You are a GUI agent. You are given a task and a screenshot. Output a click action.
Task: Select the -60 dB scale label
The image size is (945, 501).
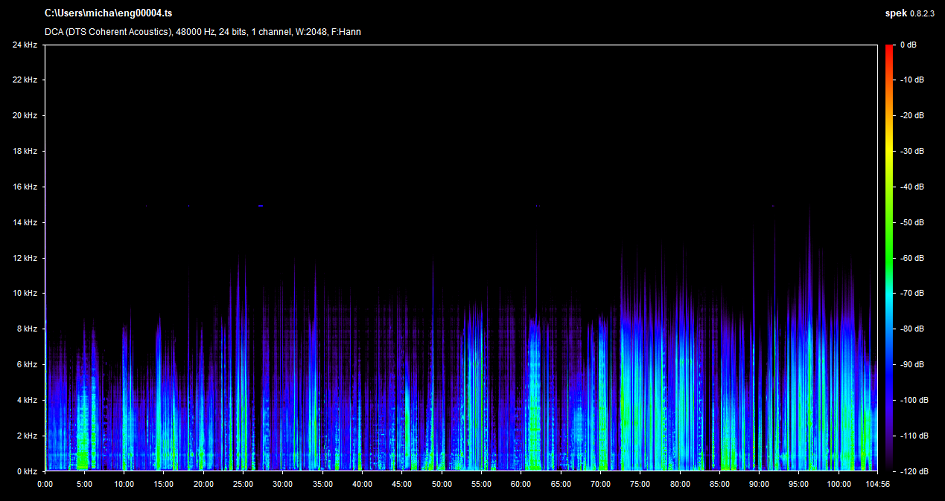click(911, 258)
